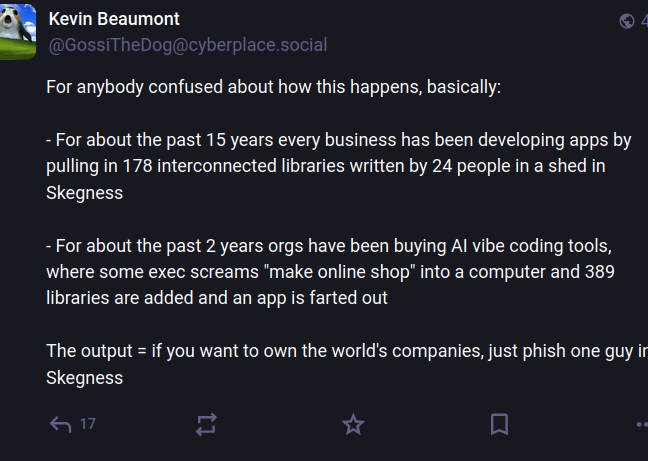Image resolution: width=648 pixels, height=461 pixels.
Task: Click the post timestamp beside the globe
Action: [x=643, y=21]
